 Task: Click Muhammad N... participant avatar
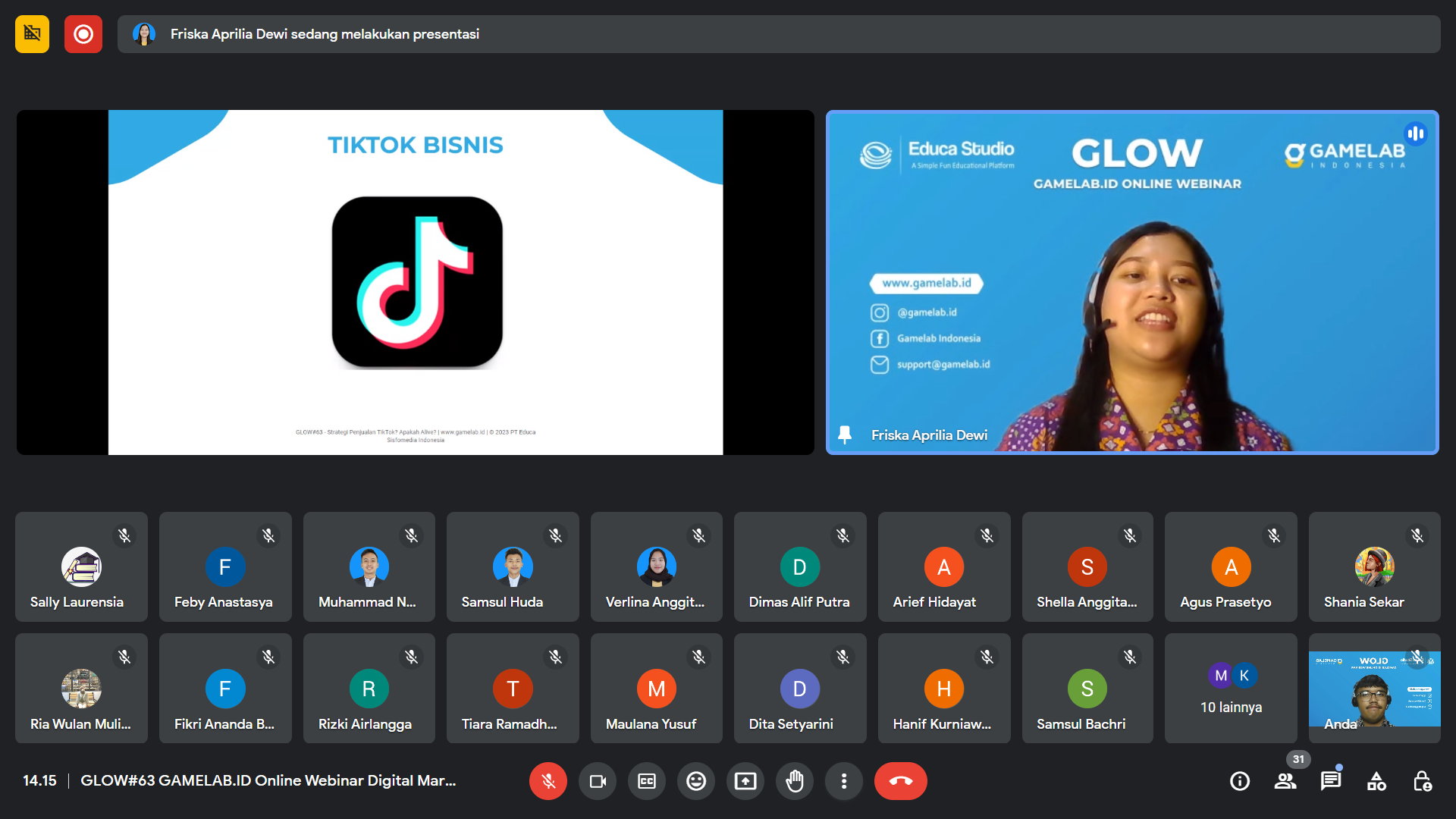369,566
